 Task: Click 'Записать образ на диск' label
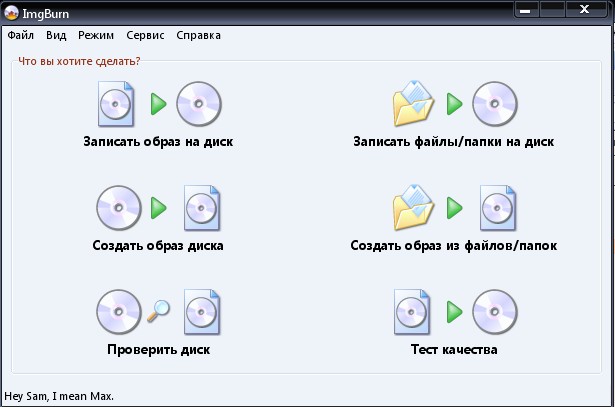click(158, 142)
